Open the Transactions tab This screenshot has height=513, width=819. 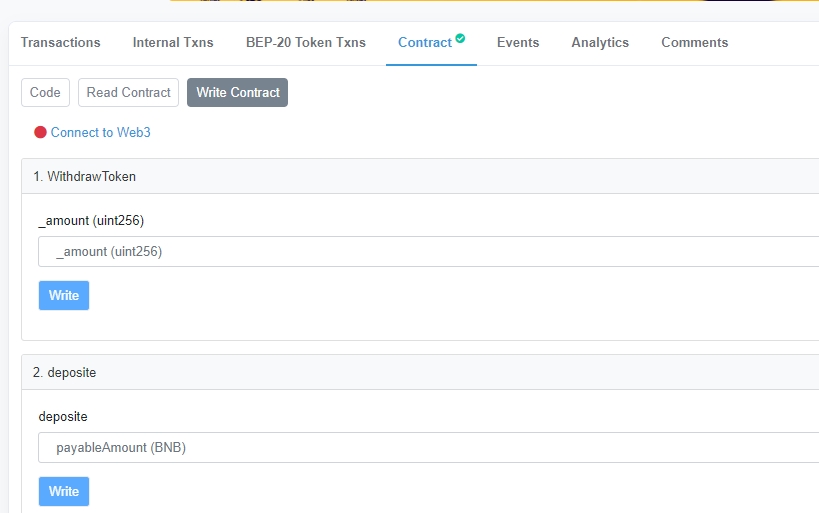tap(60, 43)
